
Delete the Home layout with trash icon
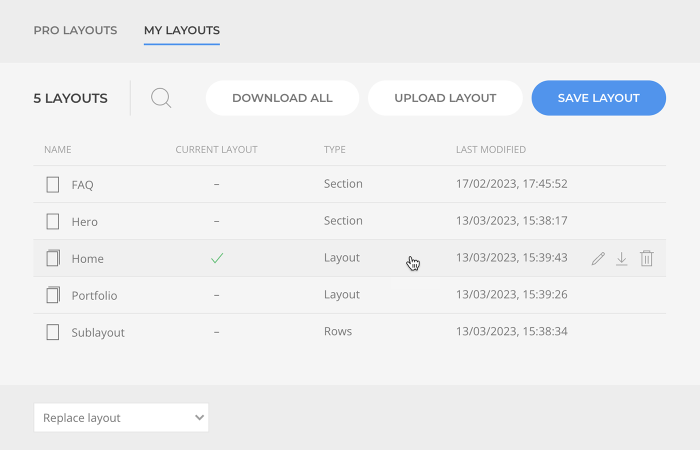[647, 258]
